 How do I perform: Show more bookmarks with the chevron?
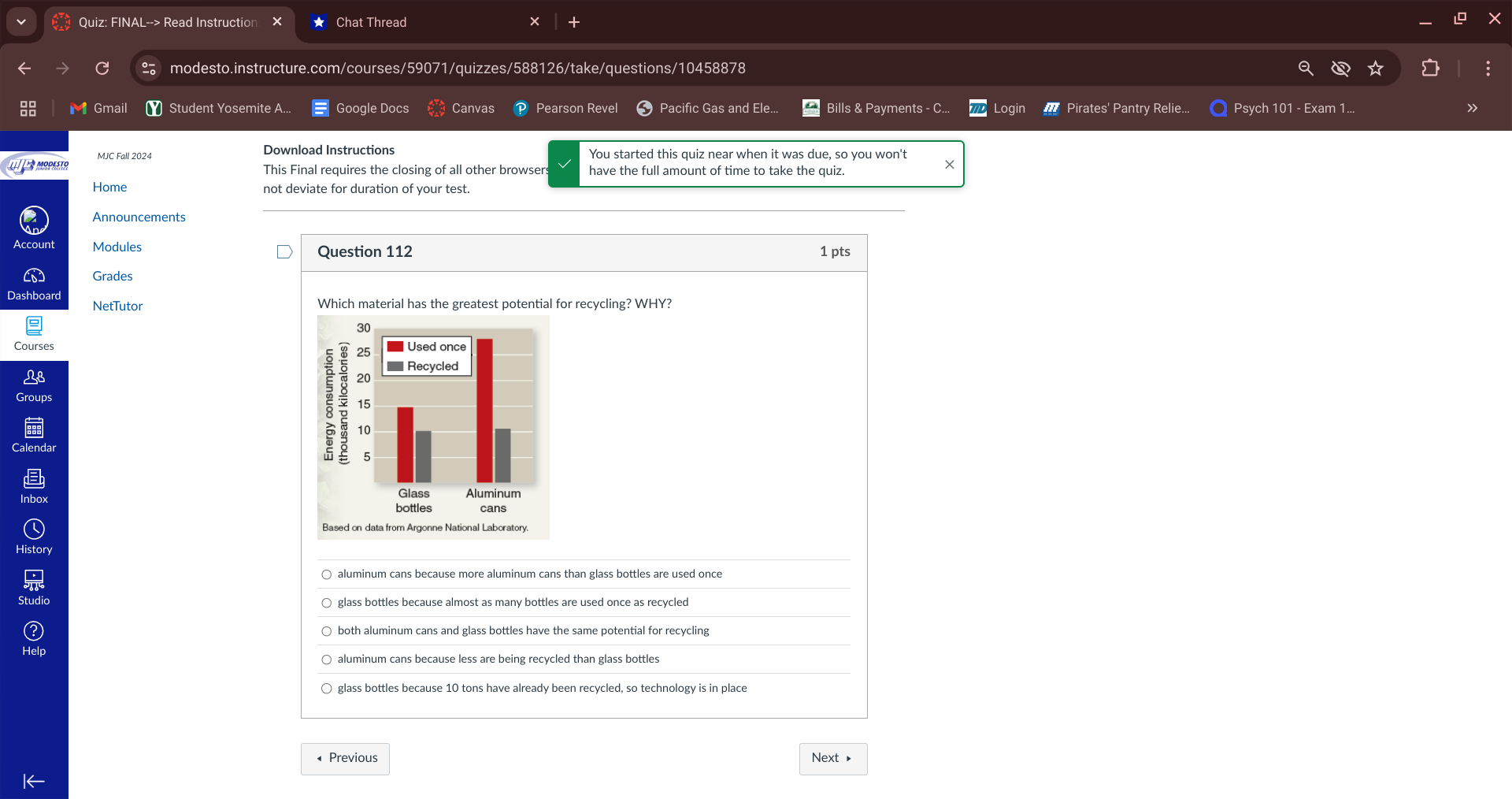click(1473, 109)
